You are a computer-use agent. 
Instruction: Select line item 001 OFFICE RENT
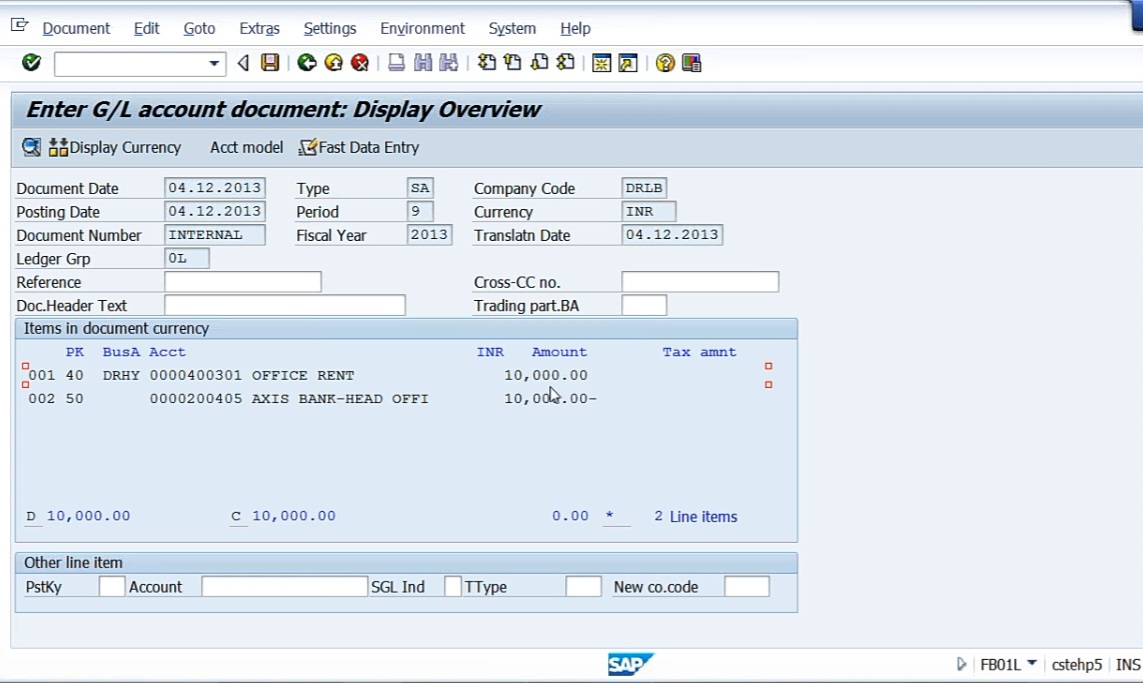point(308,375)
